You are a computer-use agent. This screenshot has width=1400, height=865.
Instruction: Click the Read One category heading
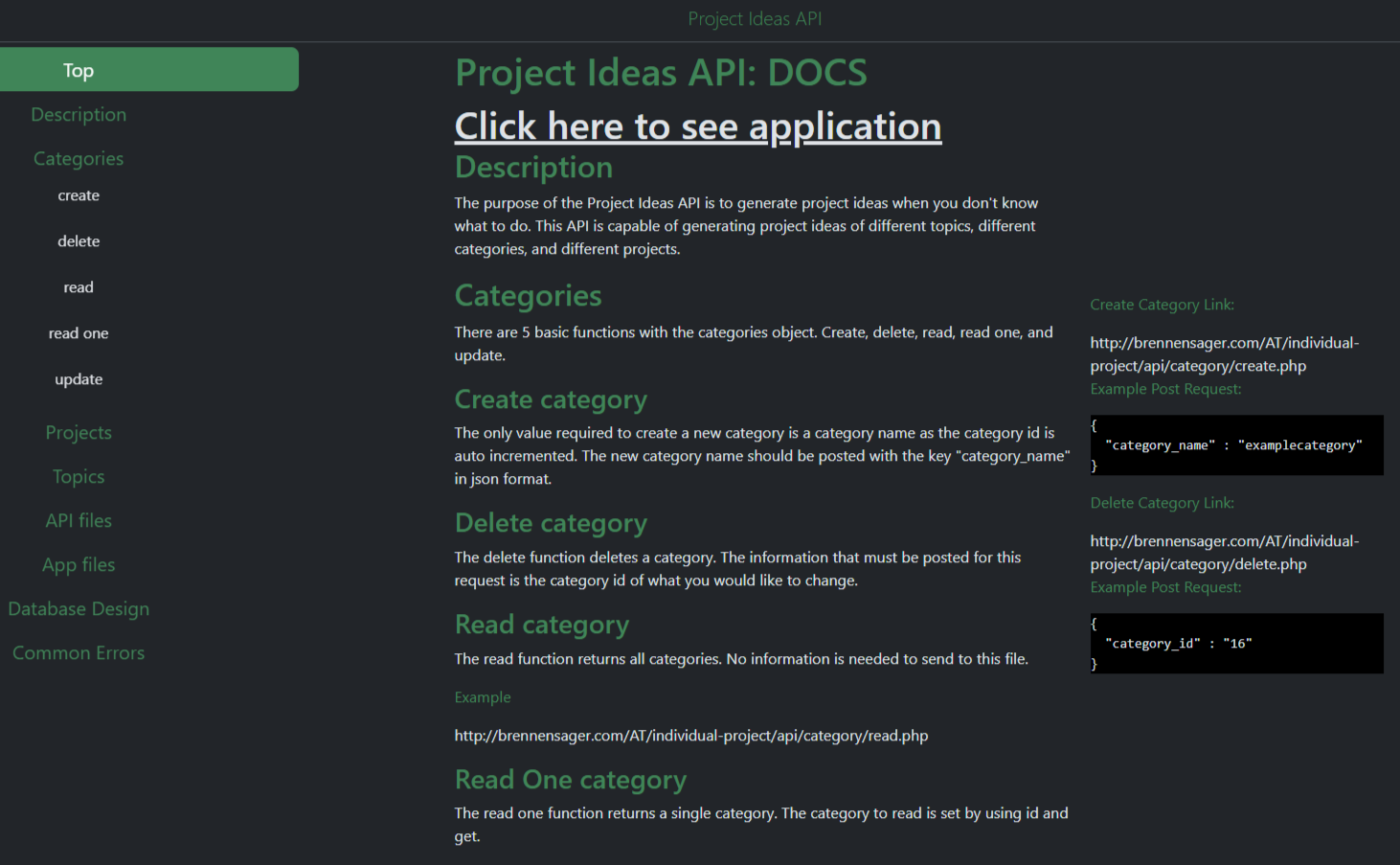pos(571,780)
